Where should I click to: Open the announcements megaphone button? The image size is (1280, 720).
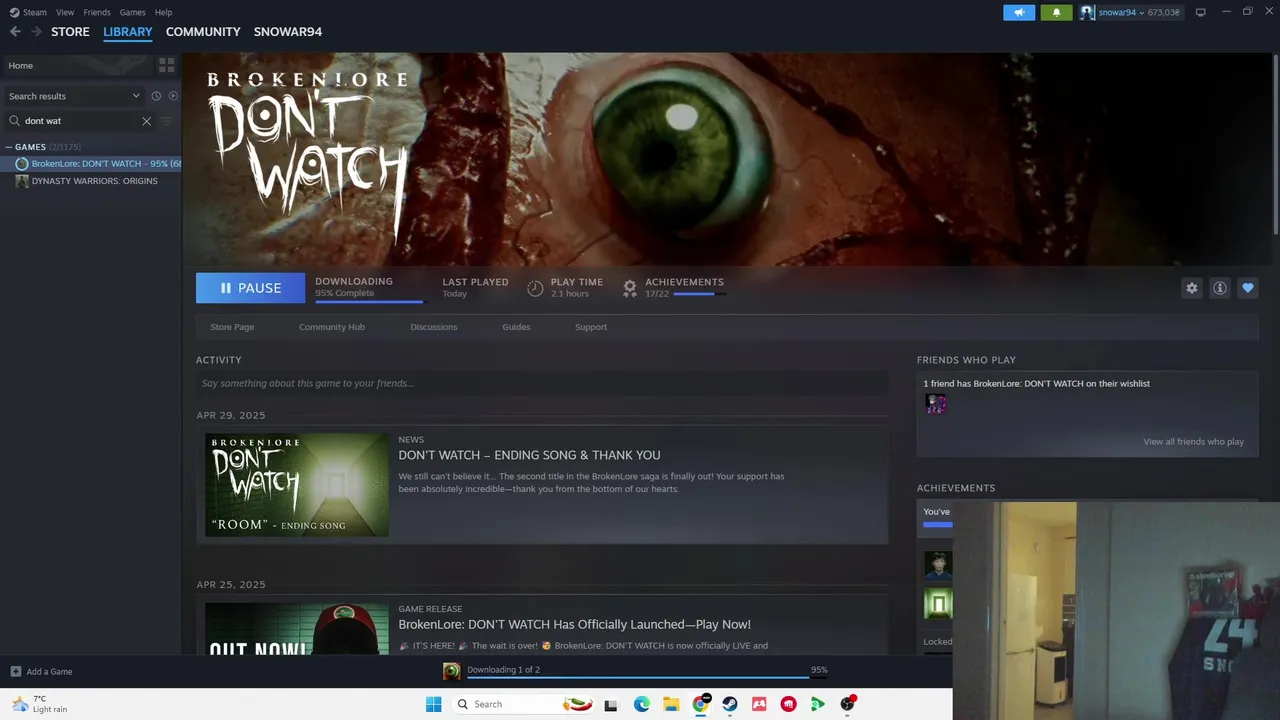1019,12
